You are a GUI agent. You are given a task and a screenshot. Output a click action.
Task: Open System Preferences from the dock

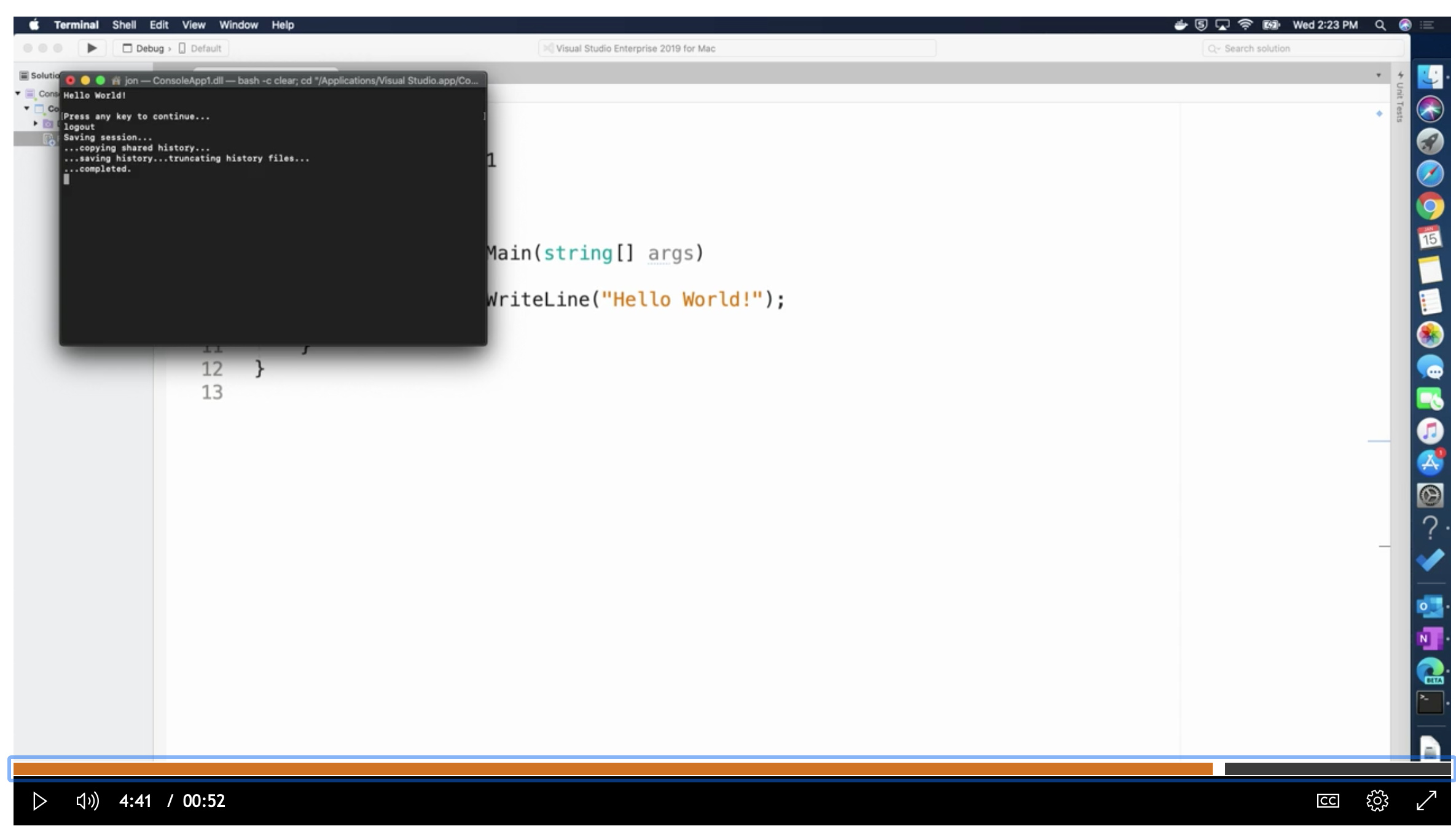click(1430, 496)
